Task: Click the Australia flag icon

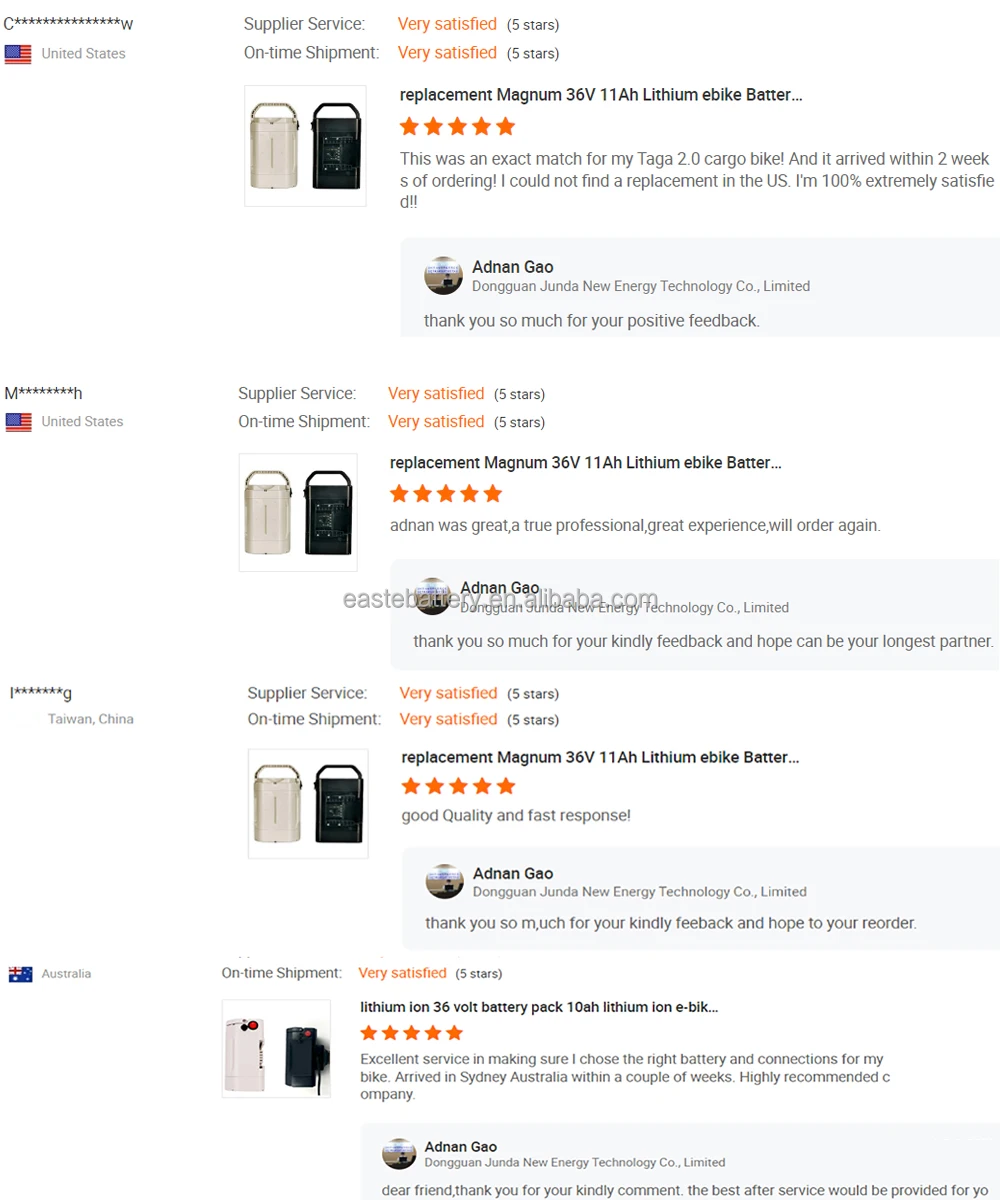Action: click(20, 974)
